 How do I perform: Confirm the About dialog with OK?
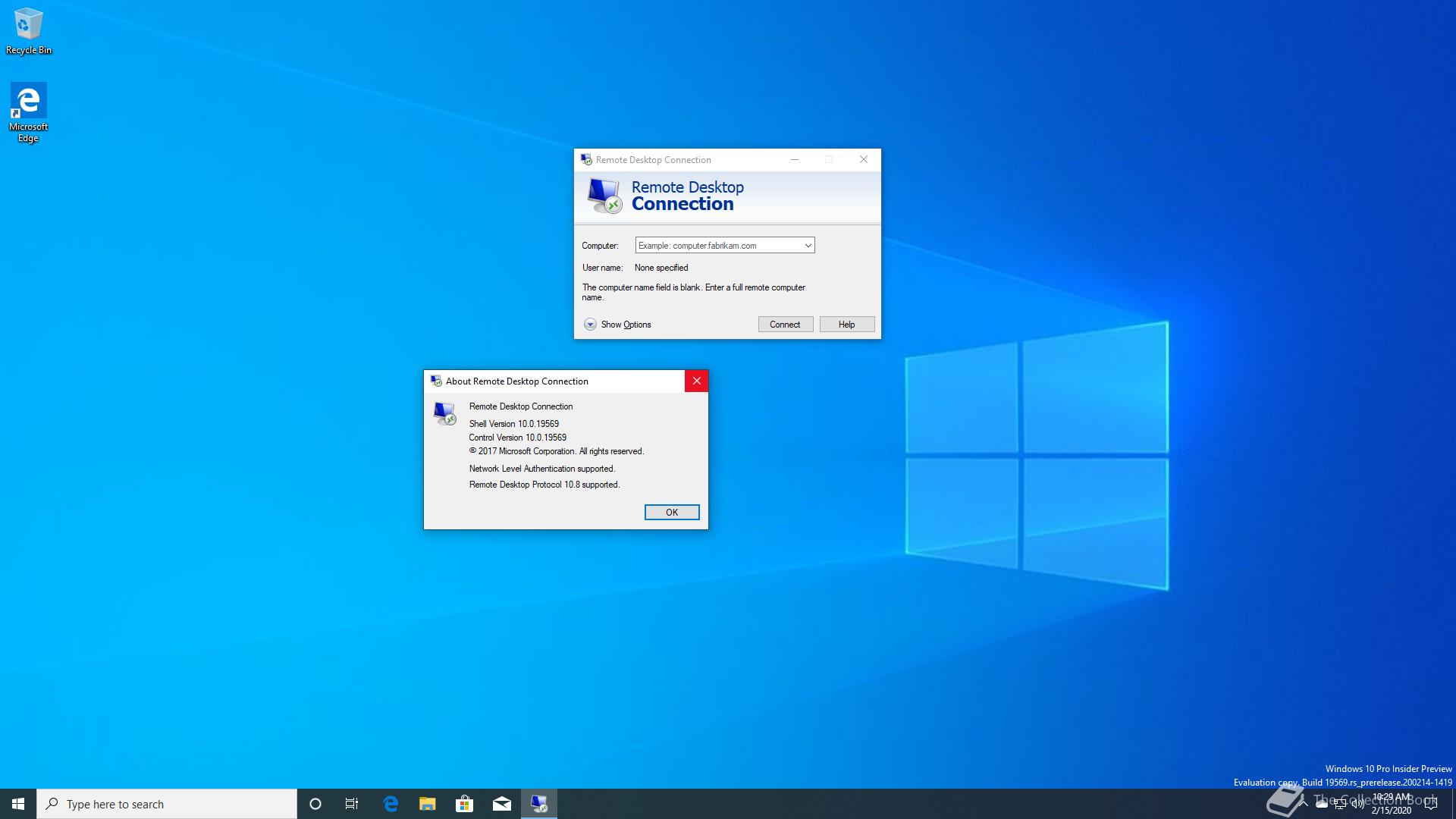point(672,513)
